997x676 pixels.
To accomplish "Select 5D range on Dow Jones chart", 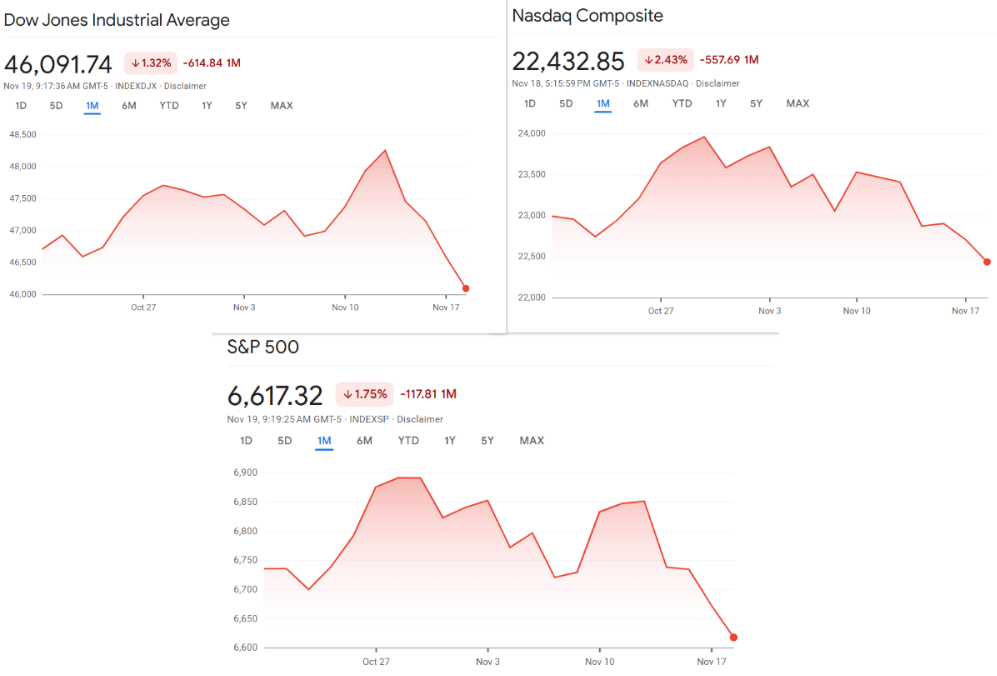I will [57, 106].
